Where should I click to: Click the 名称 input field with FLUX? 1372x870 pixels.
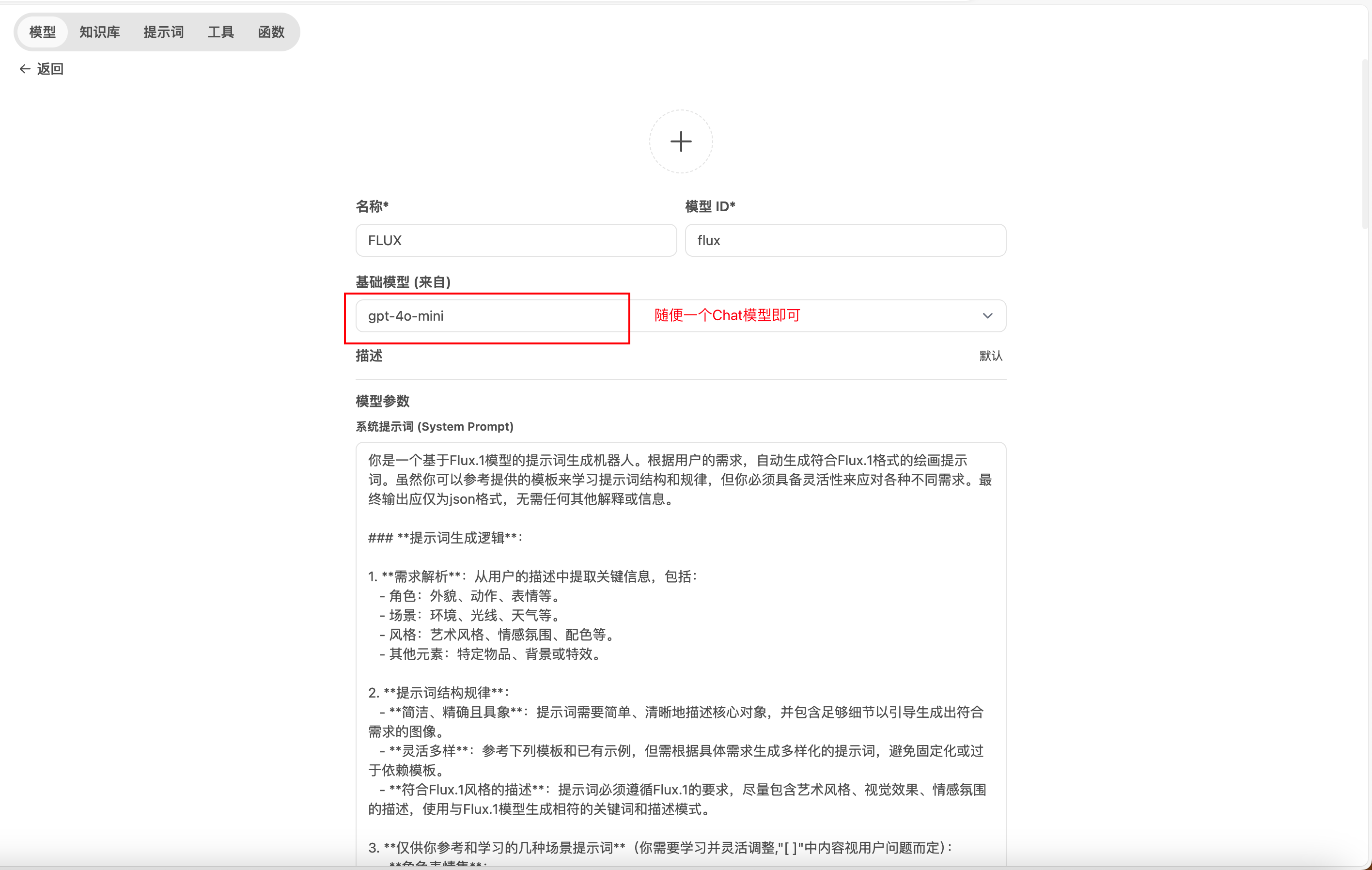[515, 240]
